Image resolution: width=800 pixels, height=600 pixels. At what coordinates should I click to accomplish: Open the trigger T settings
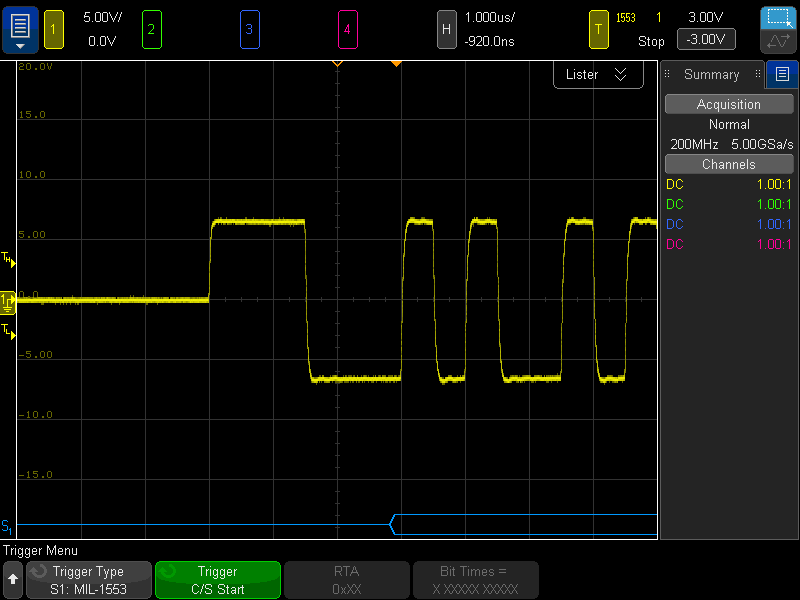click(x=598, y=30)
